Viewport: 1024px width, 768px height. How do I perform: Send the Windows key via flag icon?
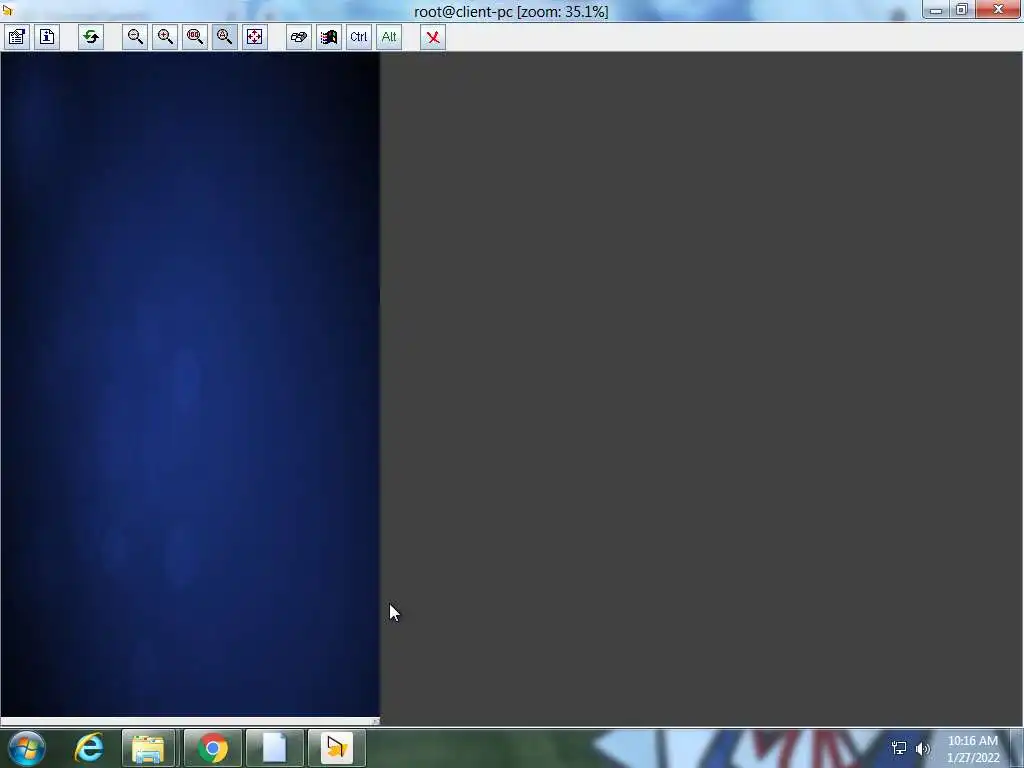point(328,37)
